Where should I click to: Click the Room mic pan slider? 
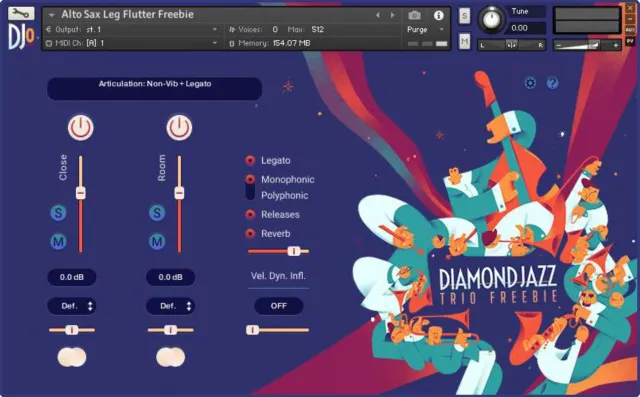pyautogui.click(x=171, y=330)
